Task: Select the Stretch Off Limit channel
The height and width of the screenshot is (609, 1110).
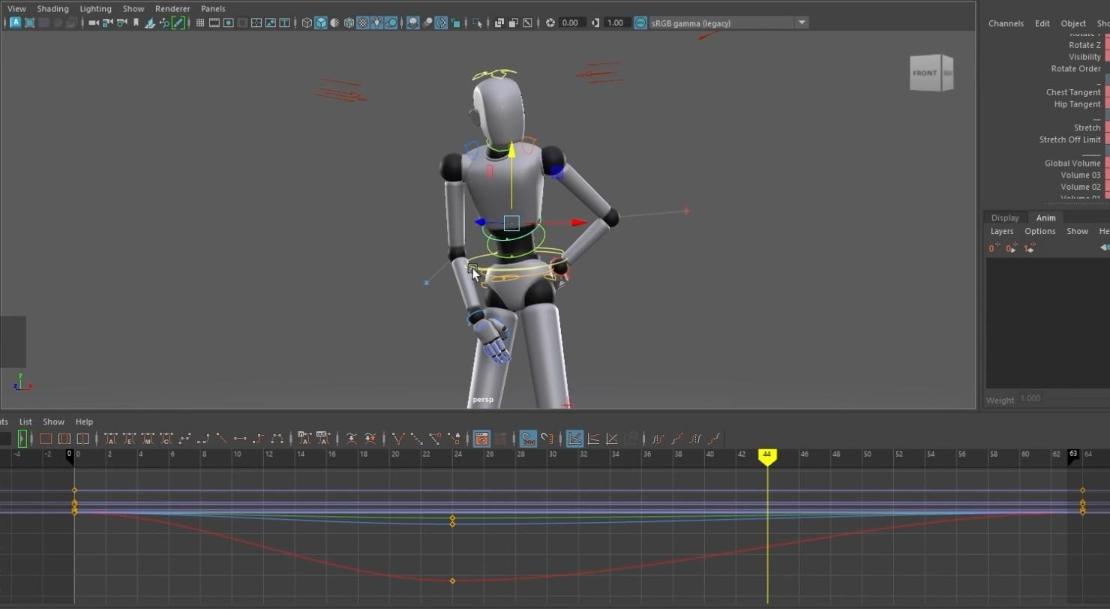Action: click(1070, 140)
